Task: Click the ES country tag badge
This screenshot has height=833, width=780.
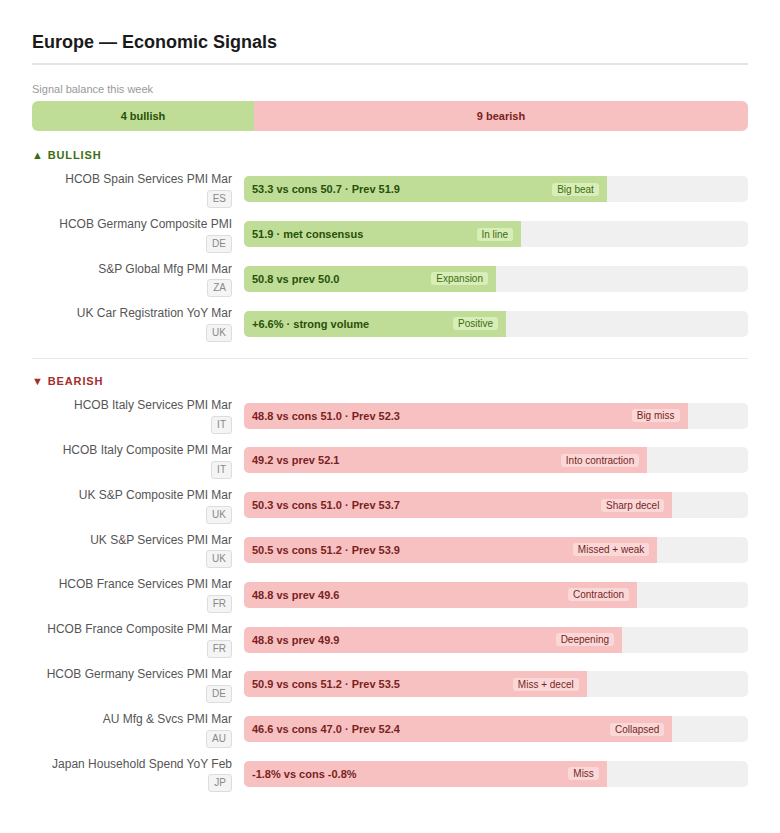Action: click(219, 199)
